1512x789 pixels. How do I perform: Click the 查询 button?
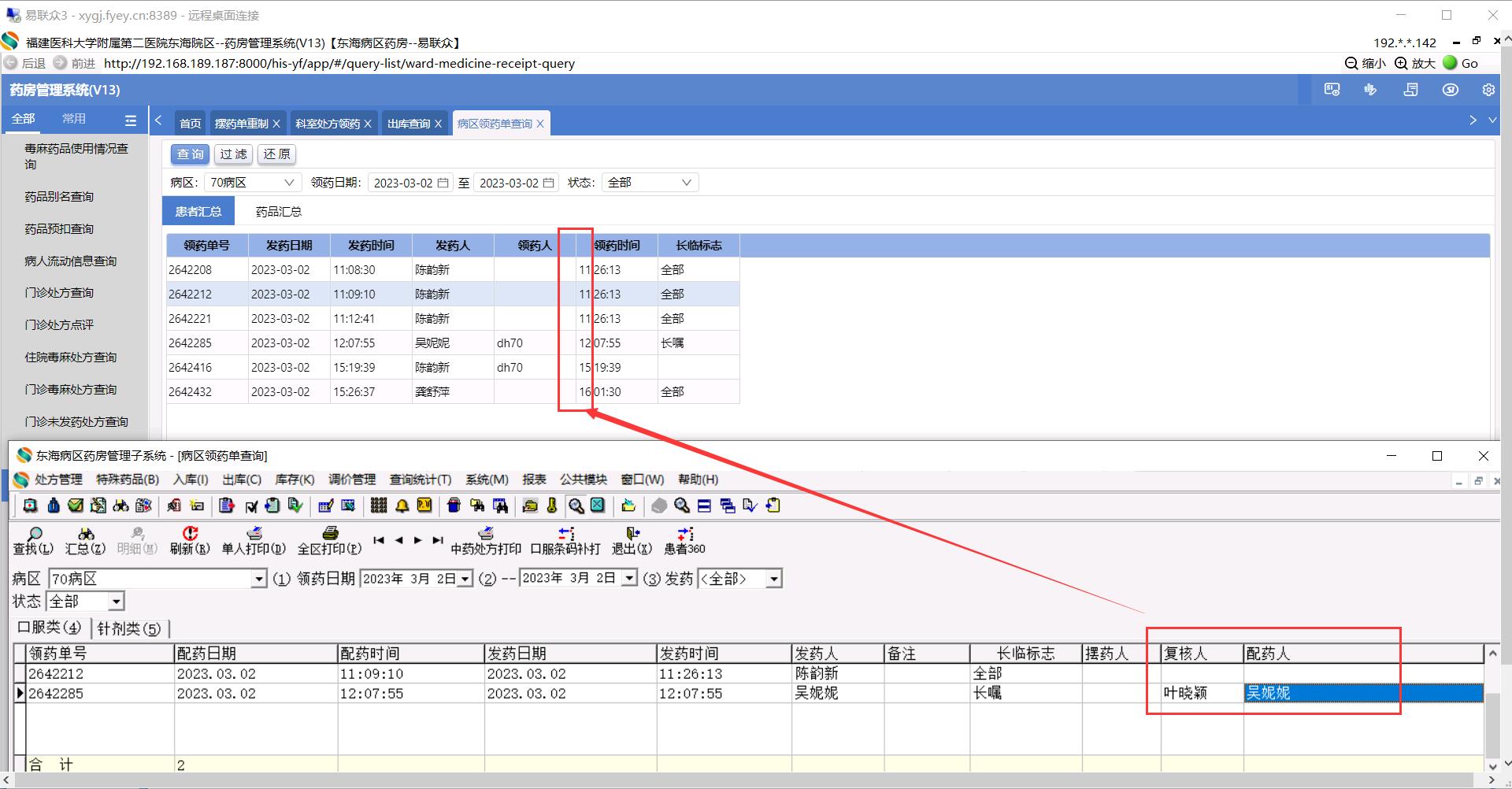click(190, 154)
